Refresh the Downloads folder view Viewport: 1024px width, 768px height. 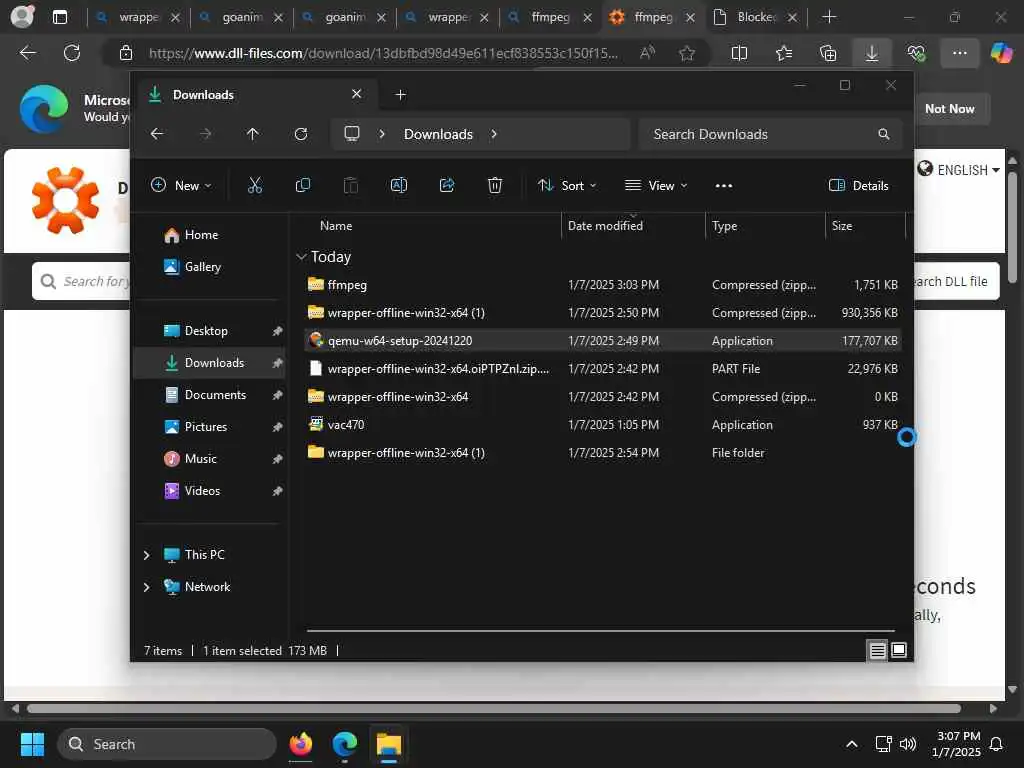pos(301,134)
